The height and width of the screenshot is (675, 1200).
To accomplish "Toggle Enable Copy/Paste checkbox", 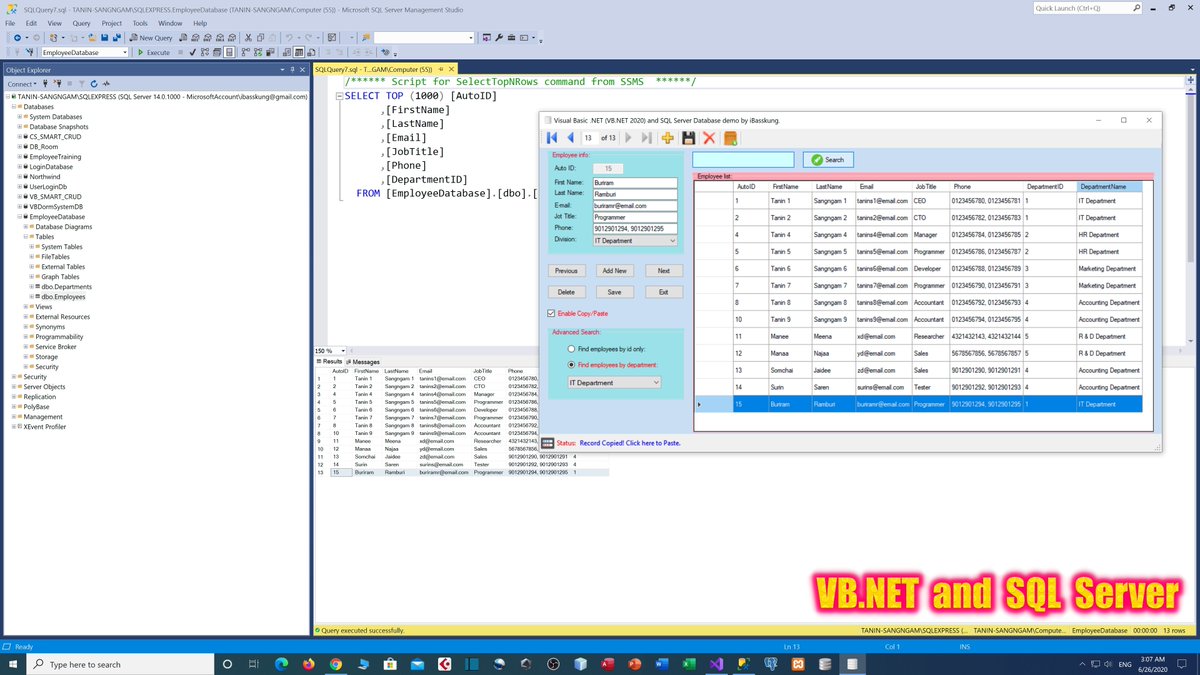I will (x=552, y=313).
